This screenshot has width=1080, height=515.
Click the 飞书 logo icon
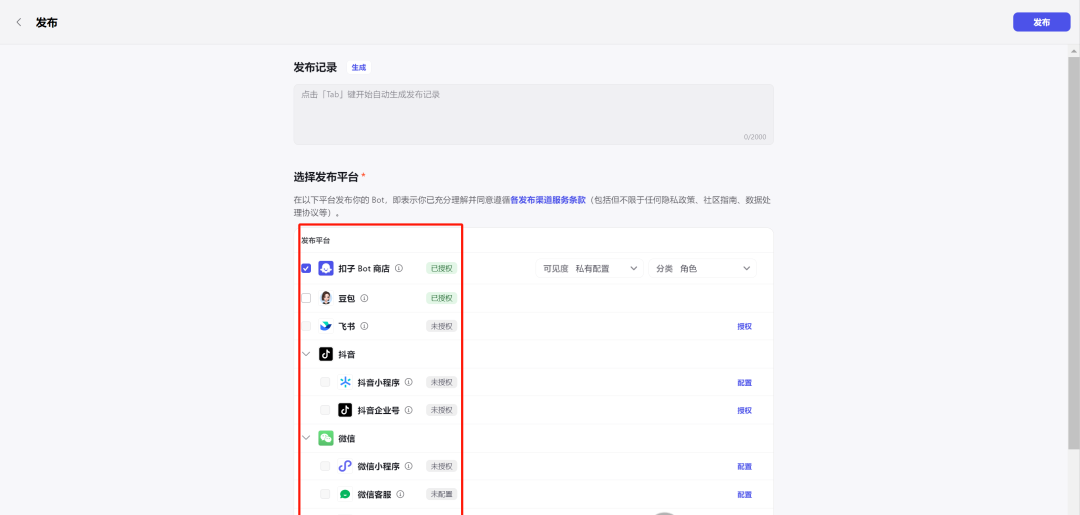tap(326, 326)
